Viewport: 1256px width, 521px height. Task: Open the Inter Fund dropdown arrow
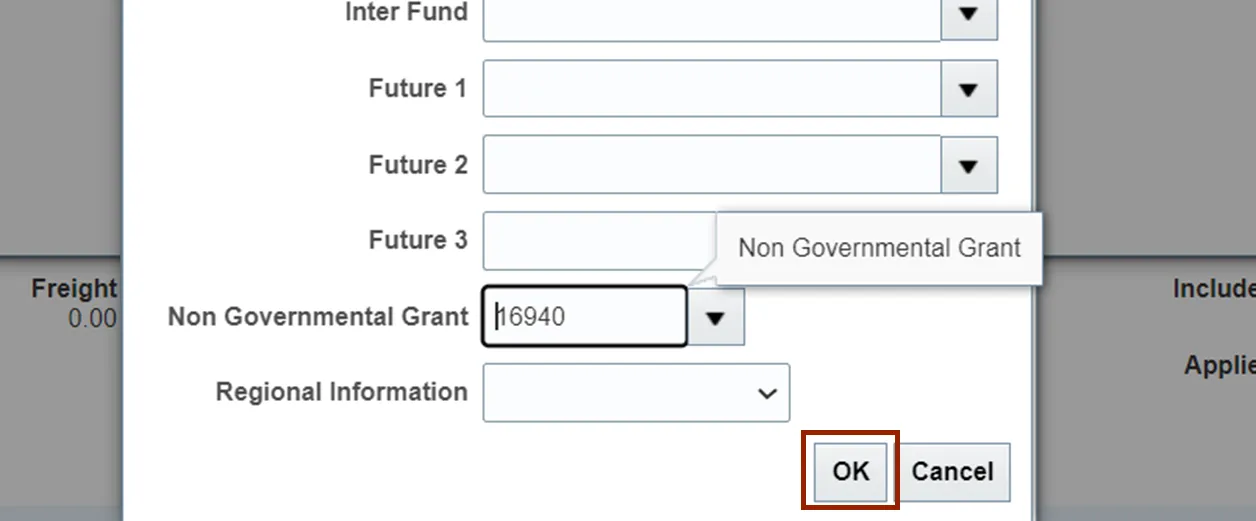(968, 15)
